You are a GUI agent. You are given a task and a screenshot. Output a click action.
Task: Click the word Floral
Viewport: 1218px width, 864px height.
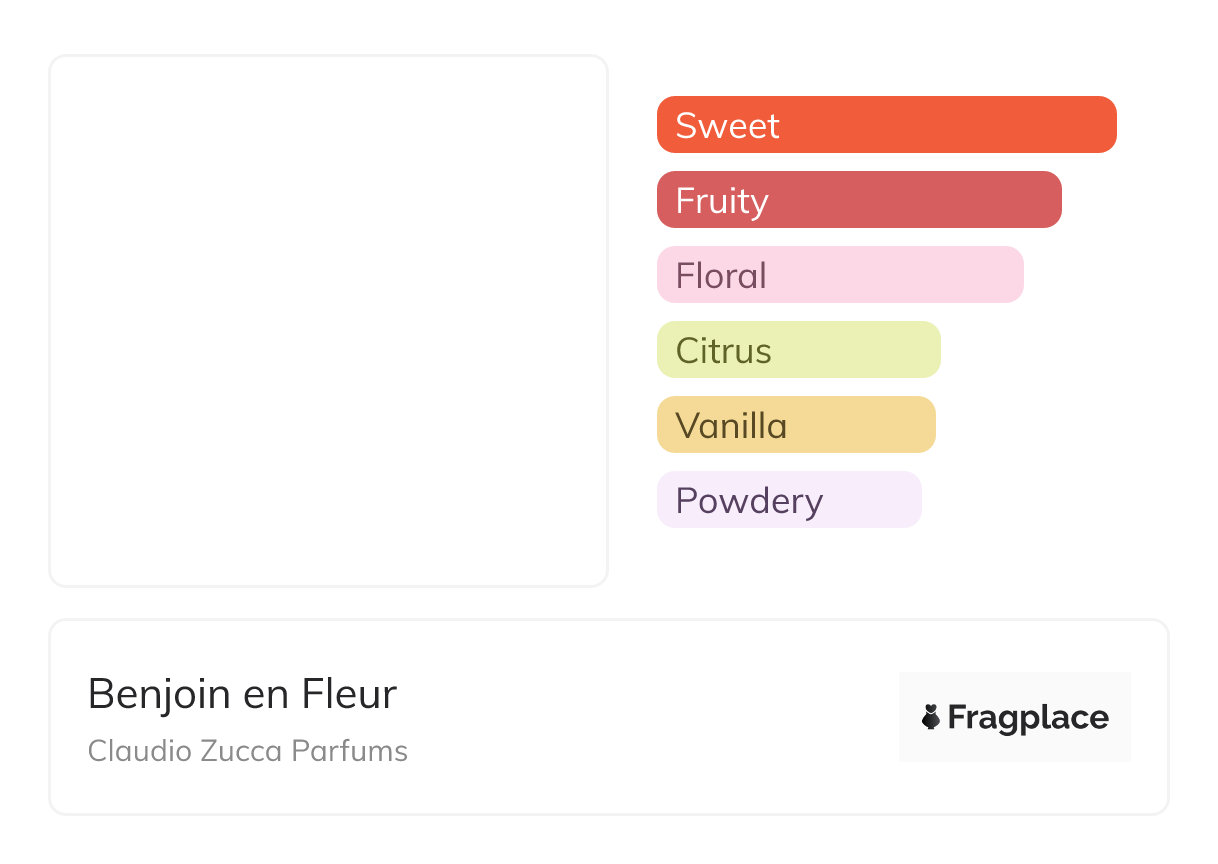point(721,276)
